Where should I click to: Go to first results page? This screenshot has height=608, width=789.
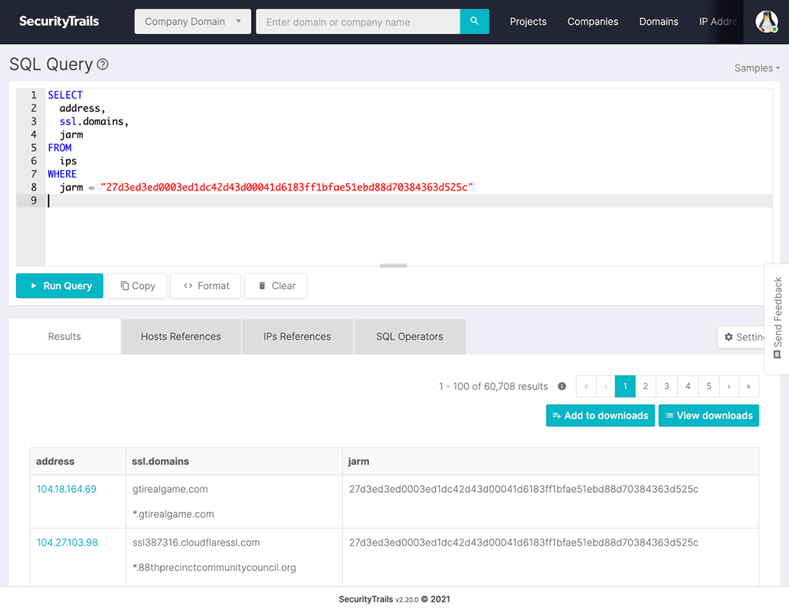point(586,386)
